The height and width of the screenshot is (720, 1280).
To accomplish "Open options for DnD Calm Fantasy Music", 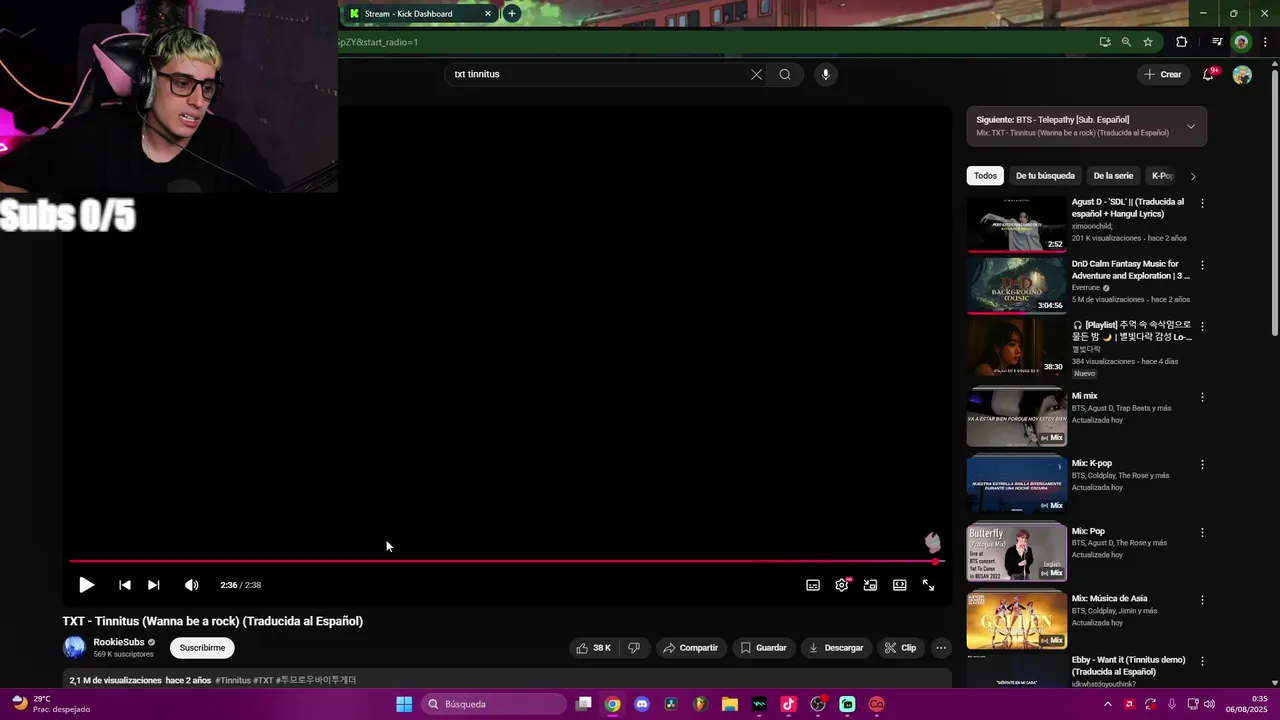I will [x=1202, y=265].
